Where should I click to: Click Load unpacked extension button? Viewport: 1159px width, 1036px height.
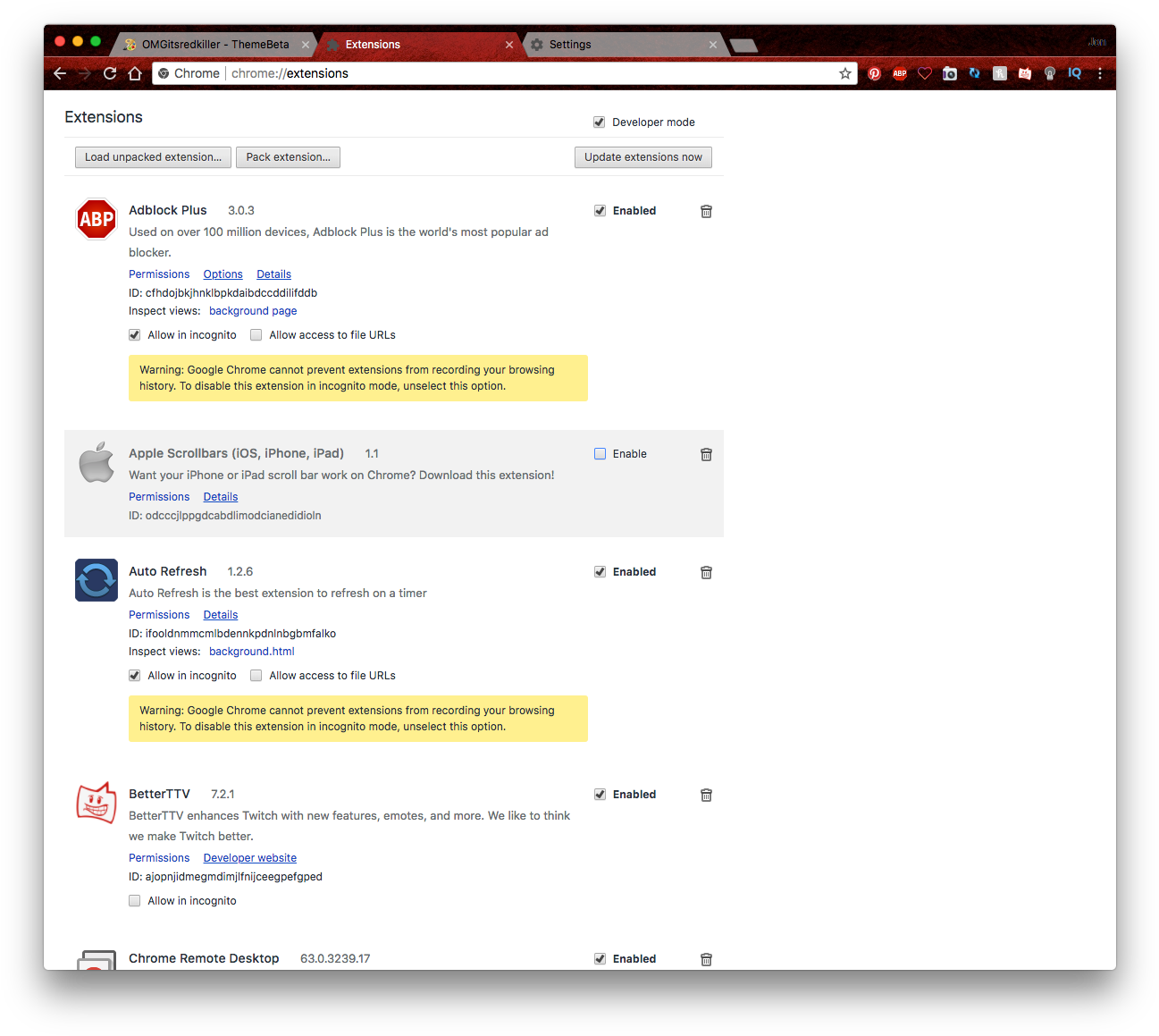pyautogui.click(x=153, y=157)
